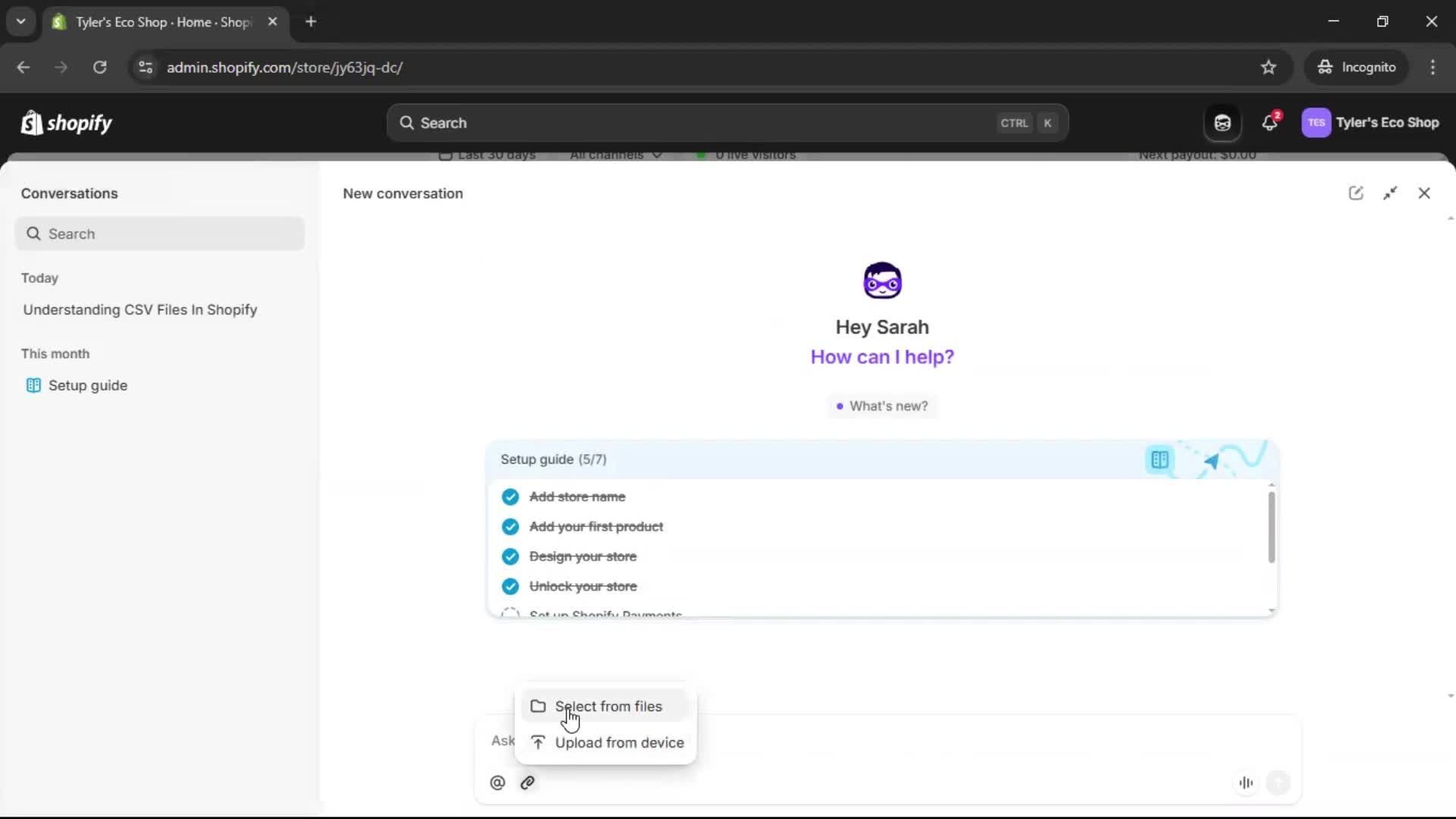Click the Shopify logo in the top left
The image size is (1456, 819).
click(x=66, y=122)
